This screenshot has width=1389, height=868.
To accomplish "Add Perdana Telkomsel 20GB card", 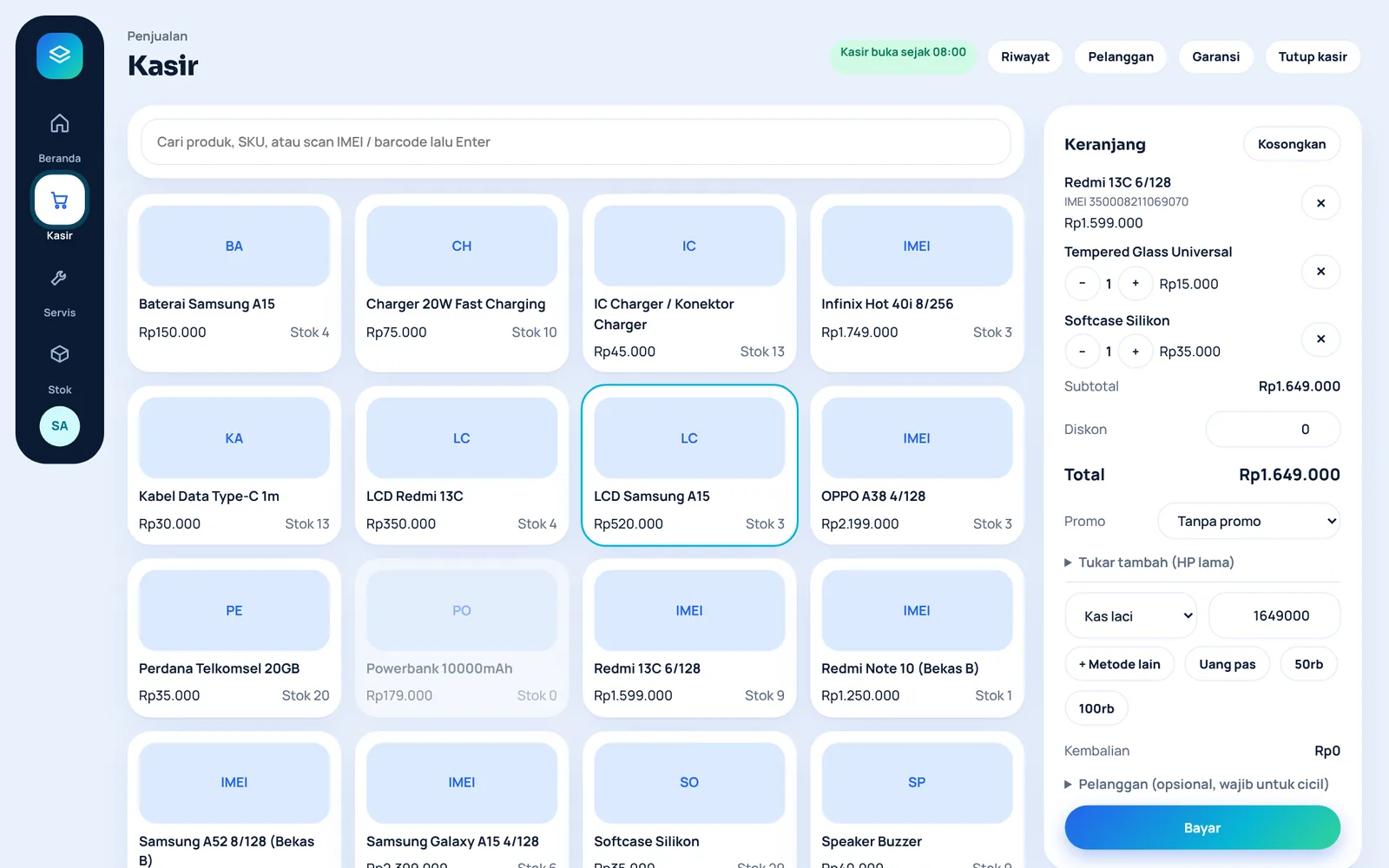I will coord(234,638).
